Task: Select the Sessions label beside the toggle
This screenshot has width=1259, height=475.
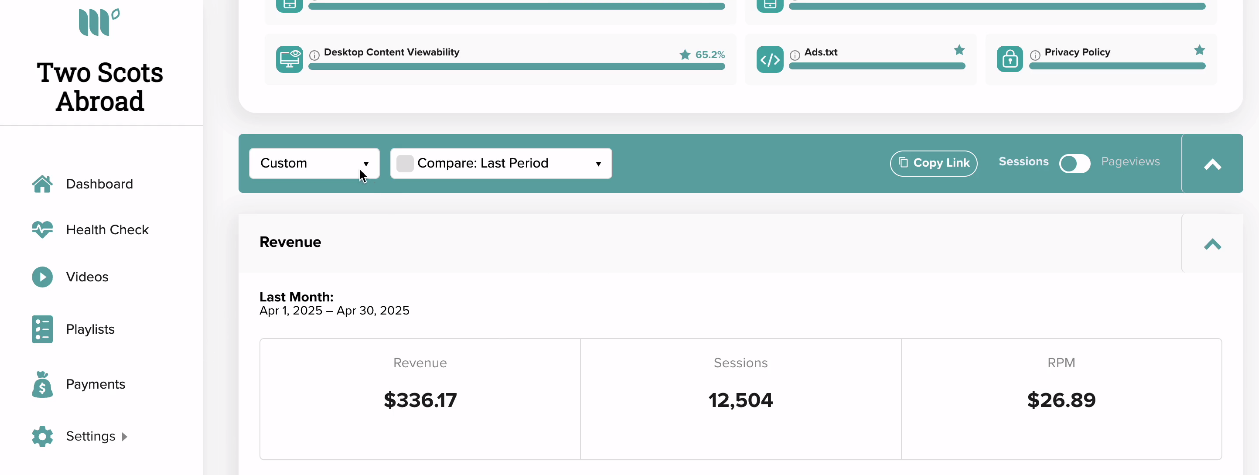Action: (1023, 161)
